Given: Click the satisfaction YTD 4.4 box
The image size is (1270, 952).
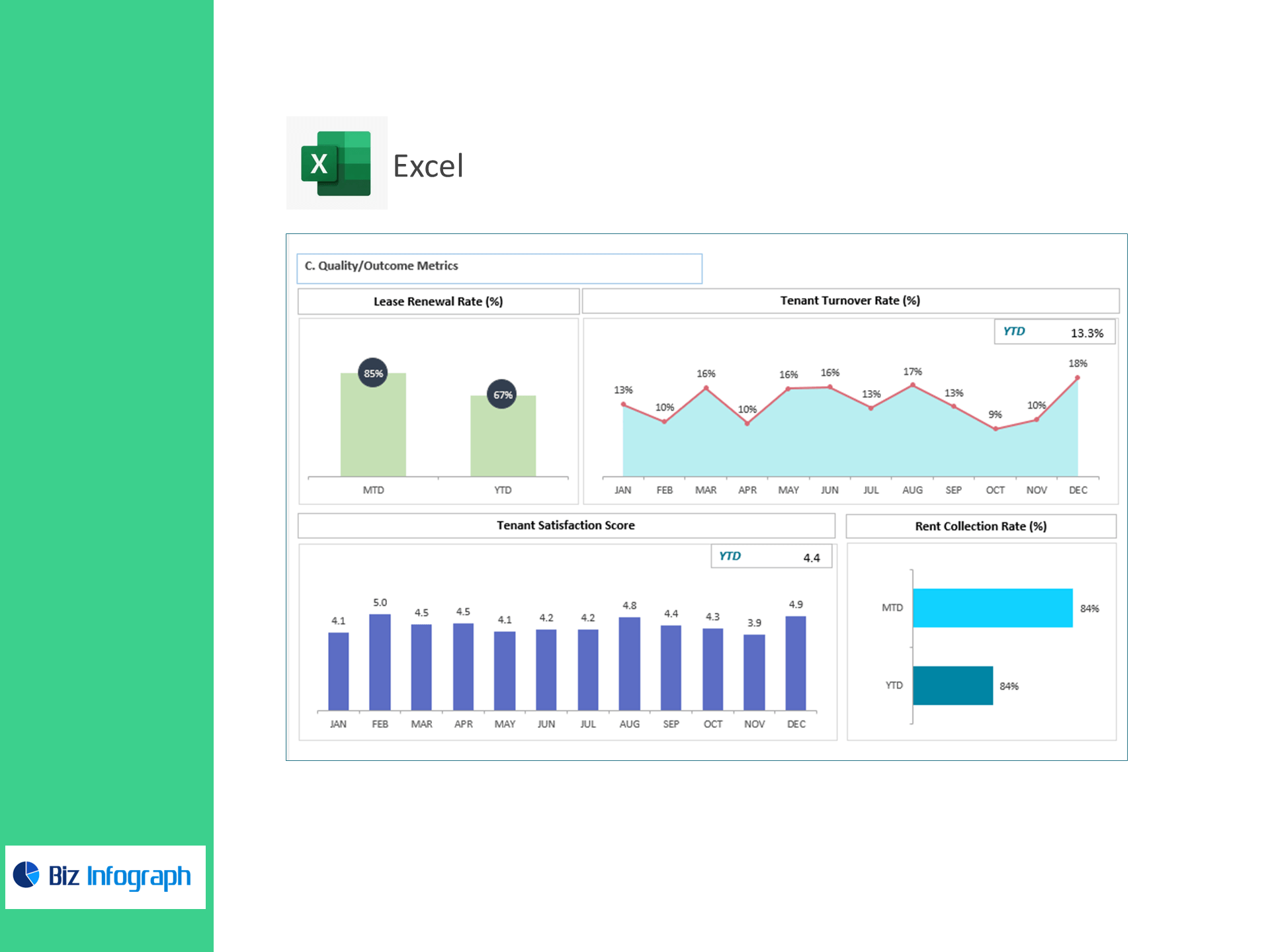Looking at the screenshot, I should click(771, 557).
